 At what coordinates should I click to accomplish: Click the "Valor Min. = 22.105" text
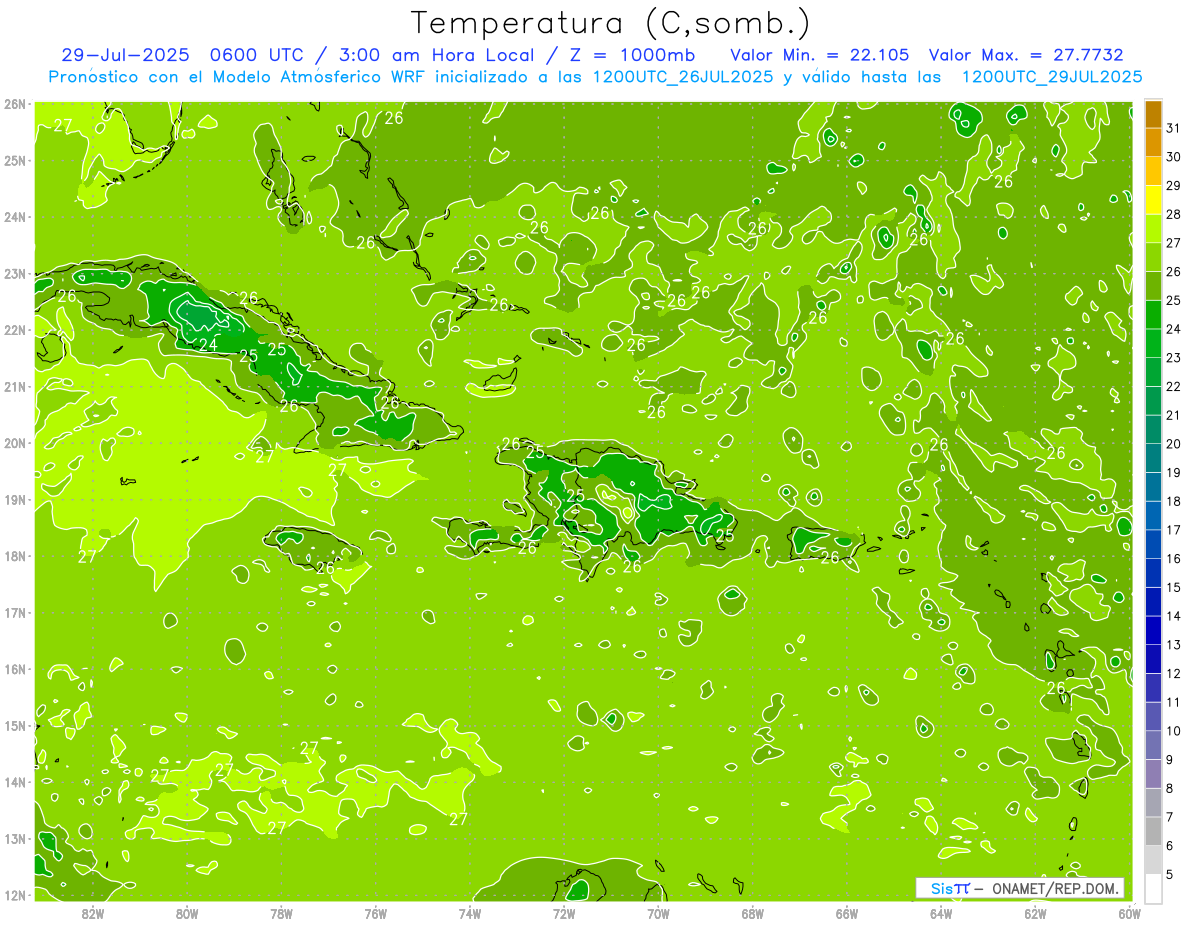click(821, 55)
